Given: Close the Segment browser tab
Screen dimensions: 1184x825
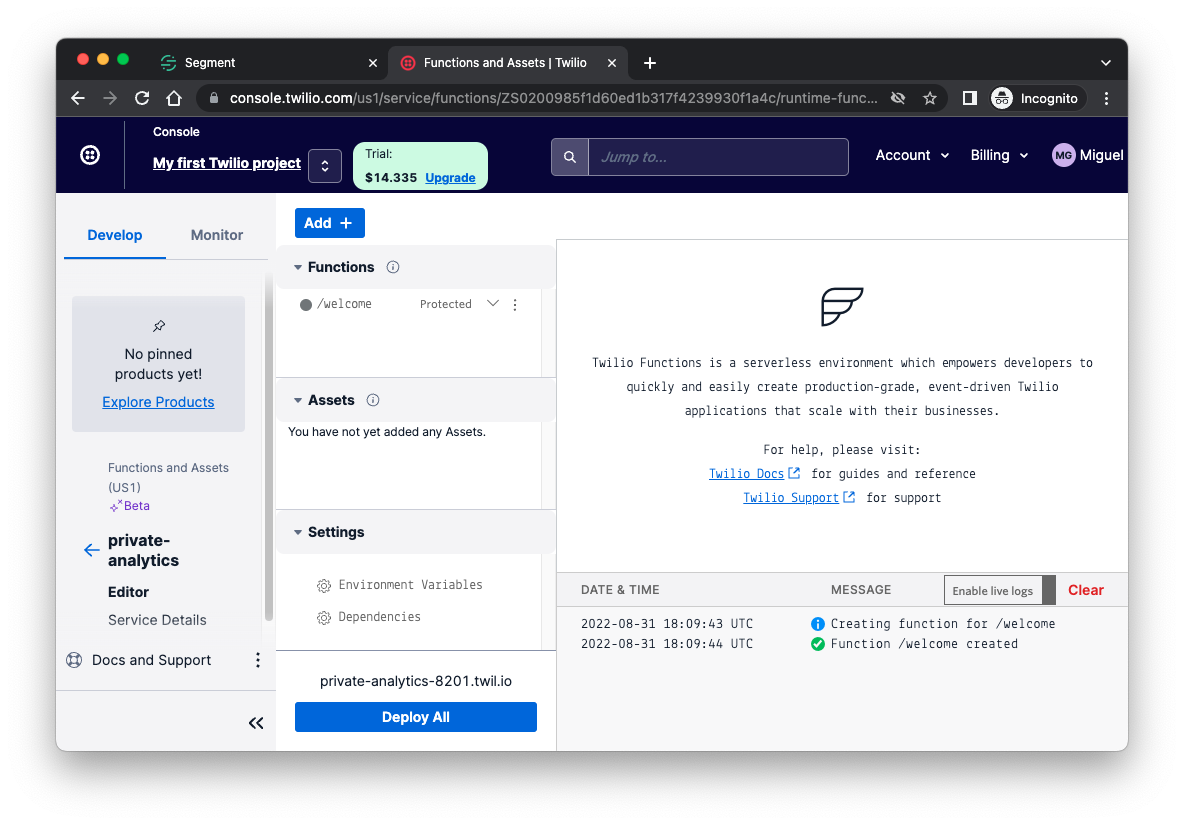Looking at the screenshot, I should coord(372,63).
